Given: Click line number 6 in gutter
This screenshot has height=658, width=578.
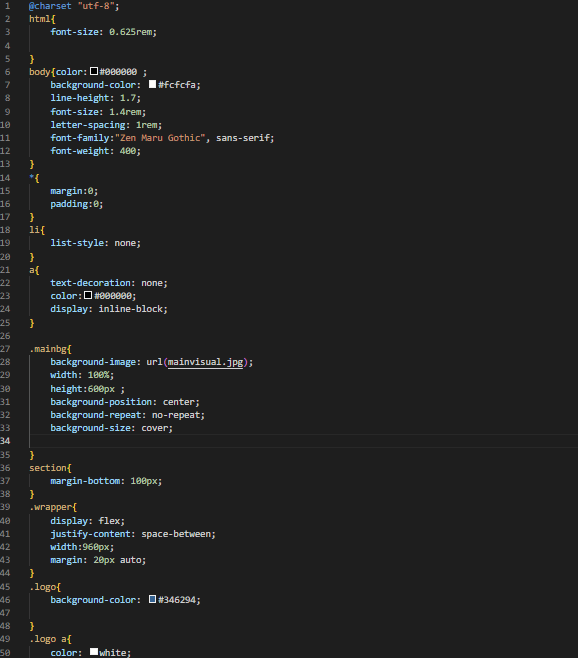Looking at the screenshot, I should pos(7,72).
